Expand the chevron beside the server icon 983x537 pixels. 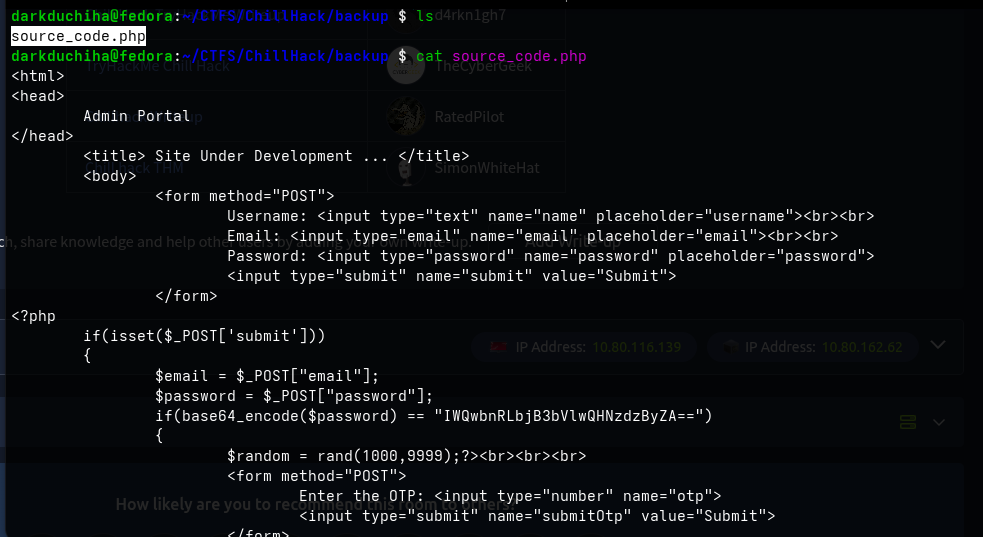938,423
